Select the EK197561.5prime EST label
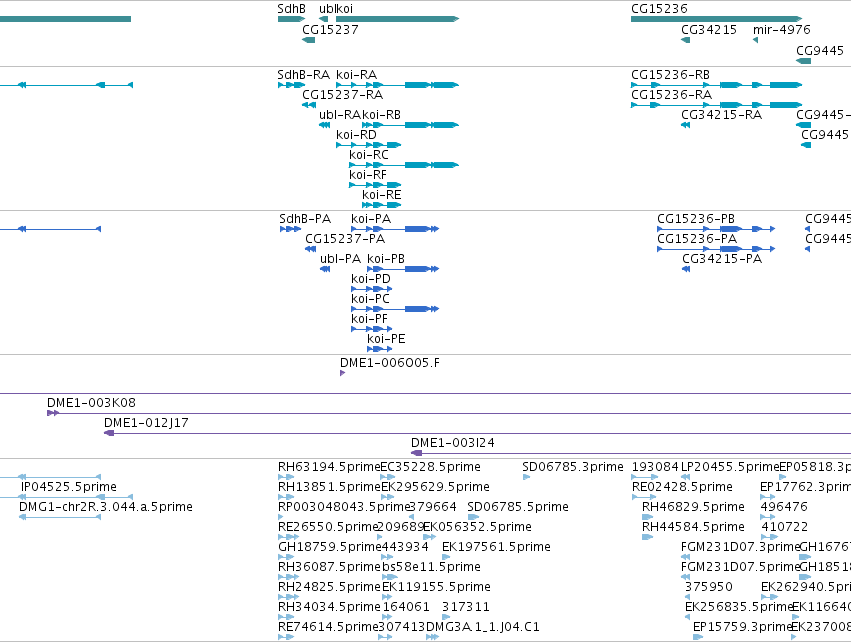The width and height of the screenshot is (851, 642). pyautogui.click(x=496, y=548)
